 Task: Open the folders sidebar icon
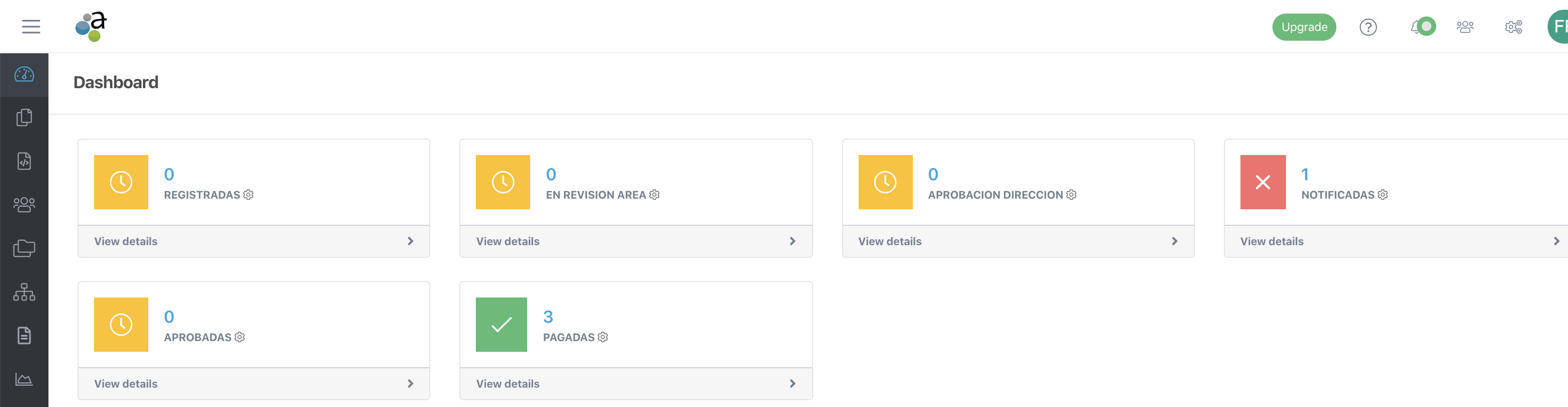click(24, 248)
